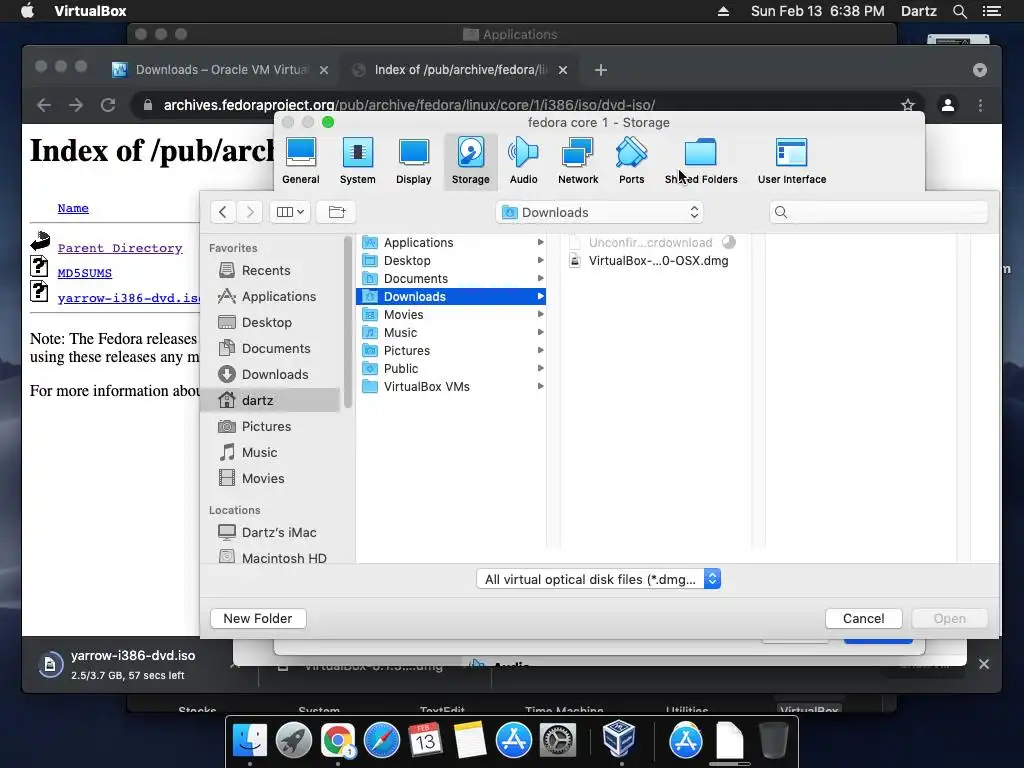Select dartz home in sidebar

click(x=270, y=400)
